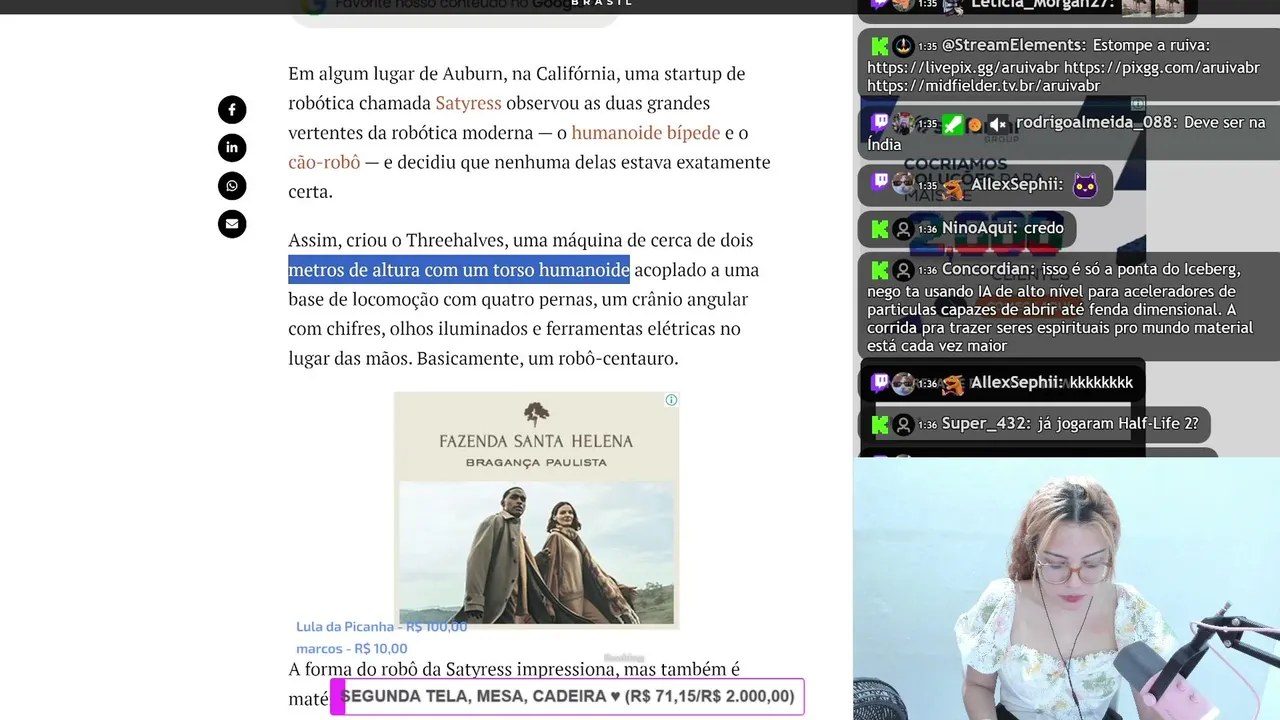1280x720 pixels.
Task: Share the article on Facebook
Action: [232, 110]
